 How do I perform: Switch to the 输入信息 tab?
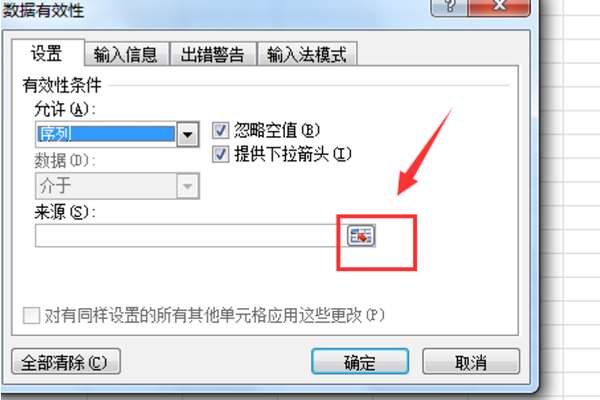click(126, 54)
